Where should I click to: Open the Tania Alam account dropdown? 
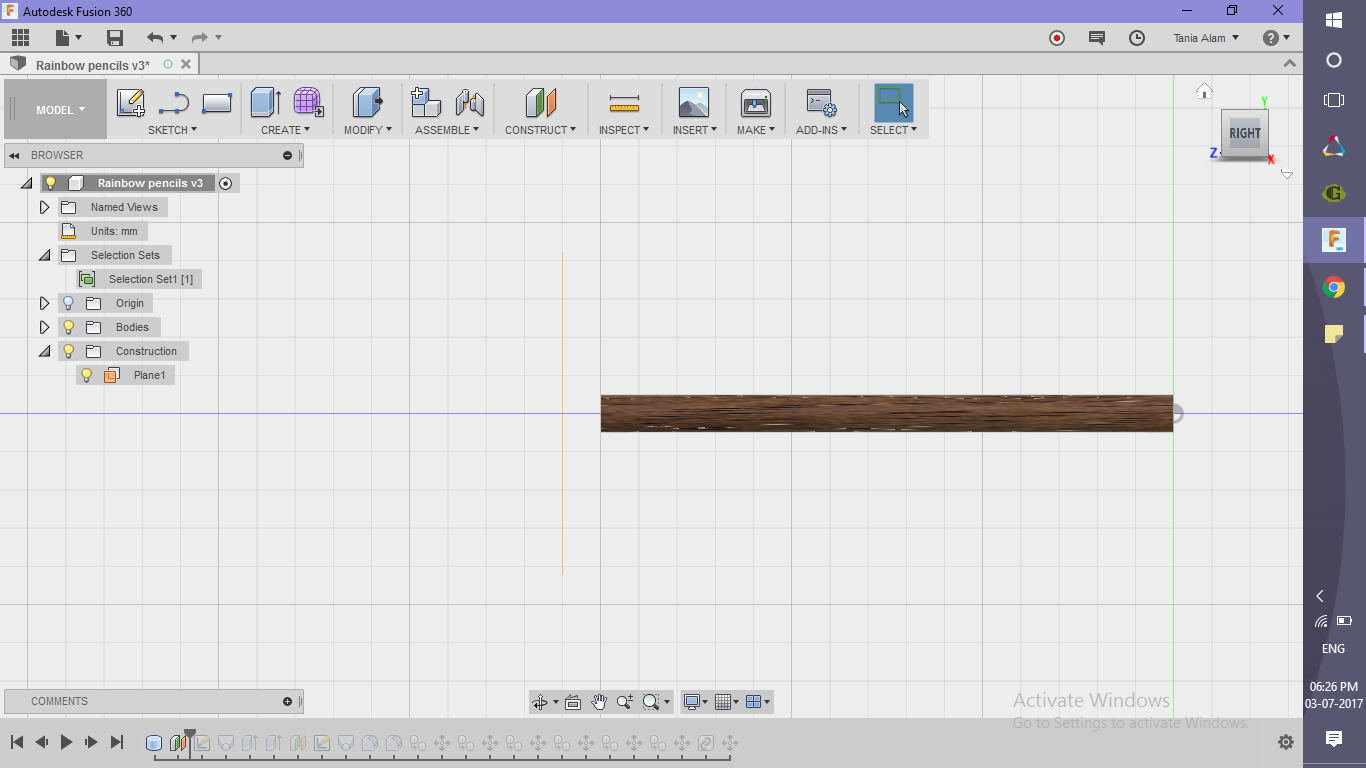1206,38
